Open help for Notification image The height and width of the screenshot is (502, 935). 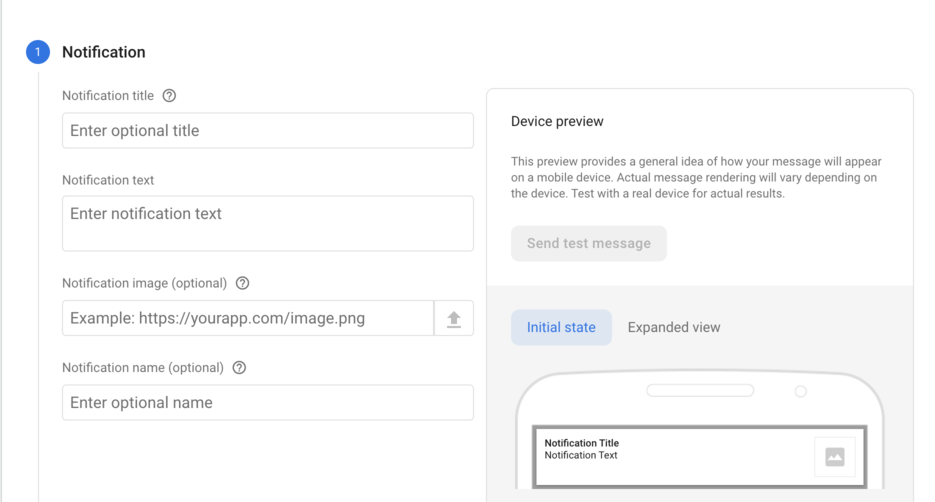[242, 283]
